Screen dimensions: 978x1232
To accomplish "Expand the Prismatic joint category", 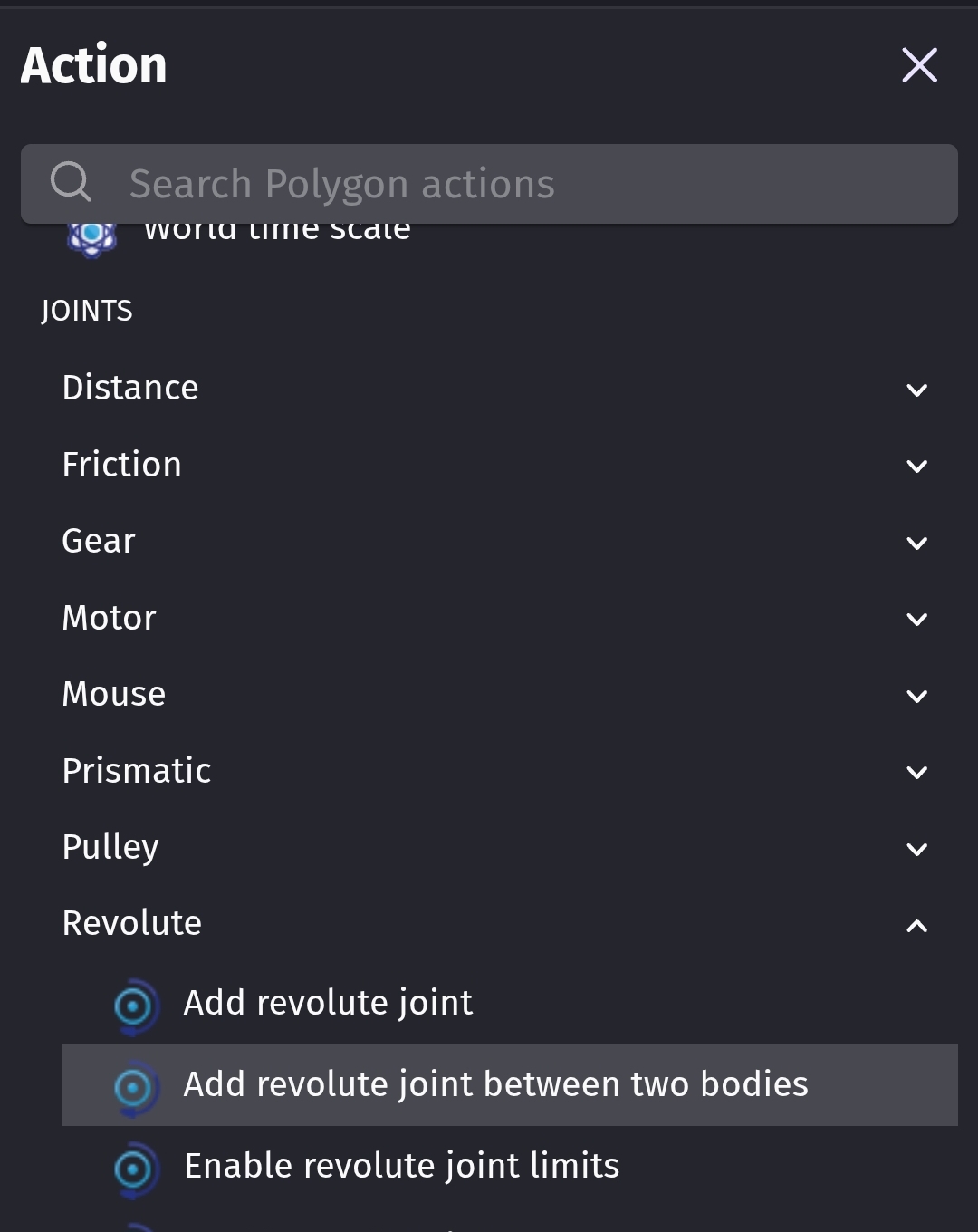I will (x=916, y=773).
